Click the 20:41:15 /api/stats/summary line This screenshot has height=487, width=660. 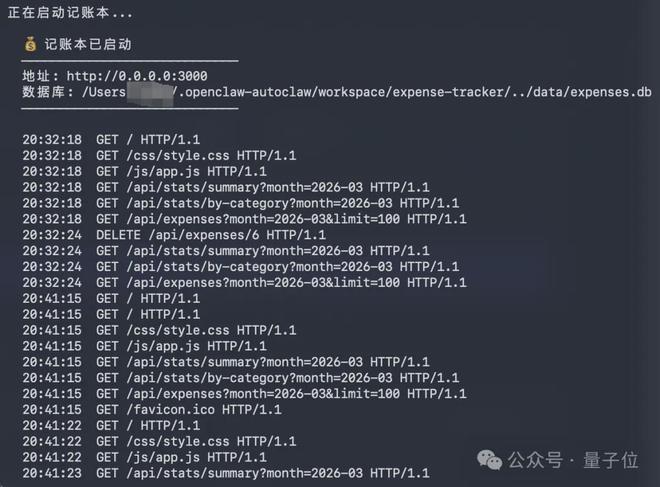point(226,362)
